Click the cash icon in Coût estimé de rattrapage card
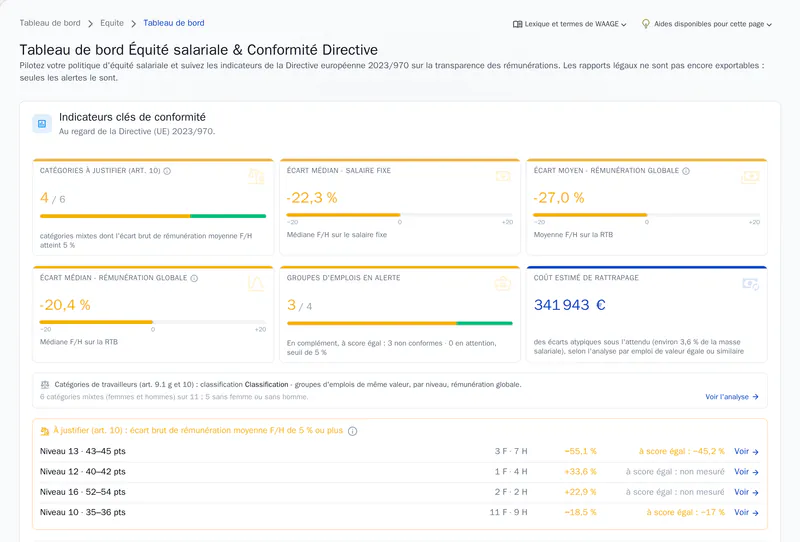The height and width of the screenshot is (542, 800). pyautogui.click(x=751, y=284)
